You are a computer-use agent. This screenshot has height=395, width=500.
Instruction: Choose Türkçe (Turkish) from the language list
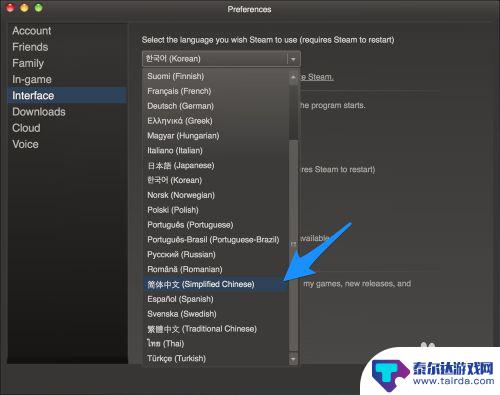[216, 358]
